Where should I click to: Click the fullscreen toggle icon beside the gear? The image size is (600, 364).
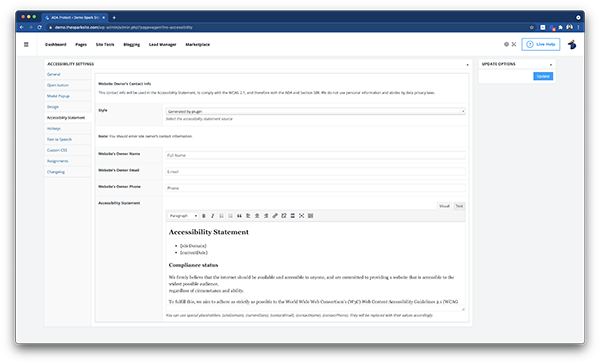click(x=514, y=44)
